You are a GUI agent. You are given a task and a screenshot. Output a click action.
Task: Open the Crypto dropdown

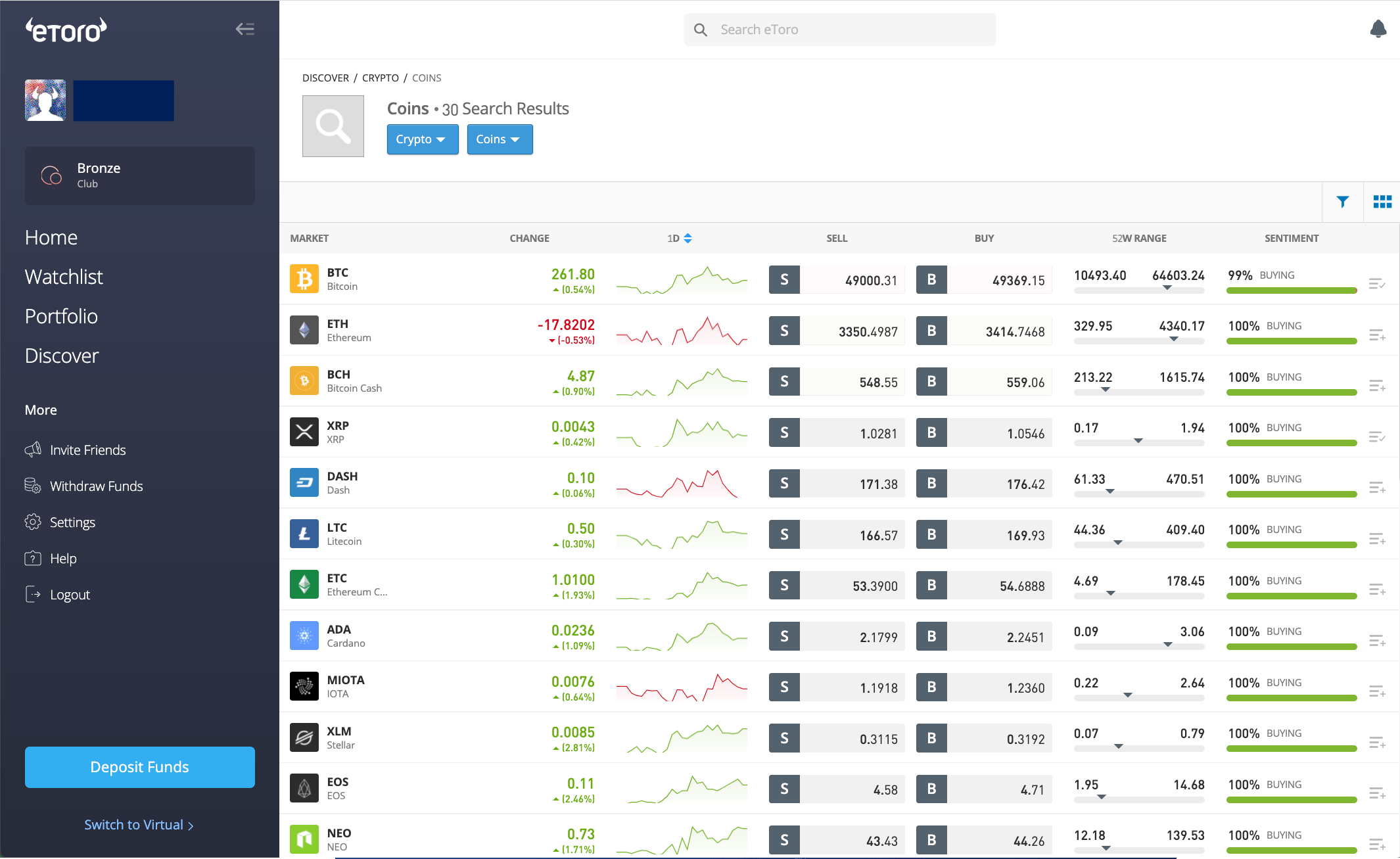point(423,139)
